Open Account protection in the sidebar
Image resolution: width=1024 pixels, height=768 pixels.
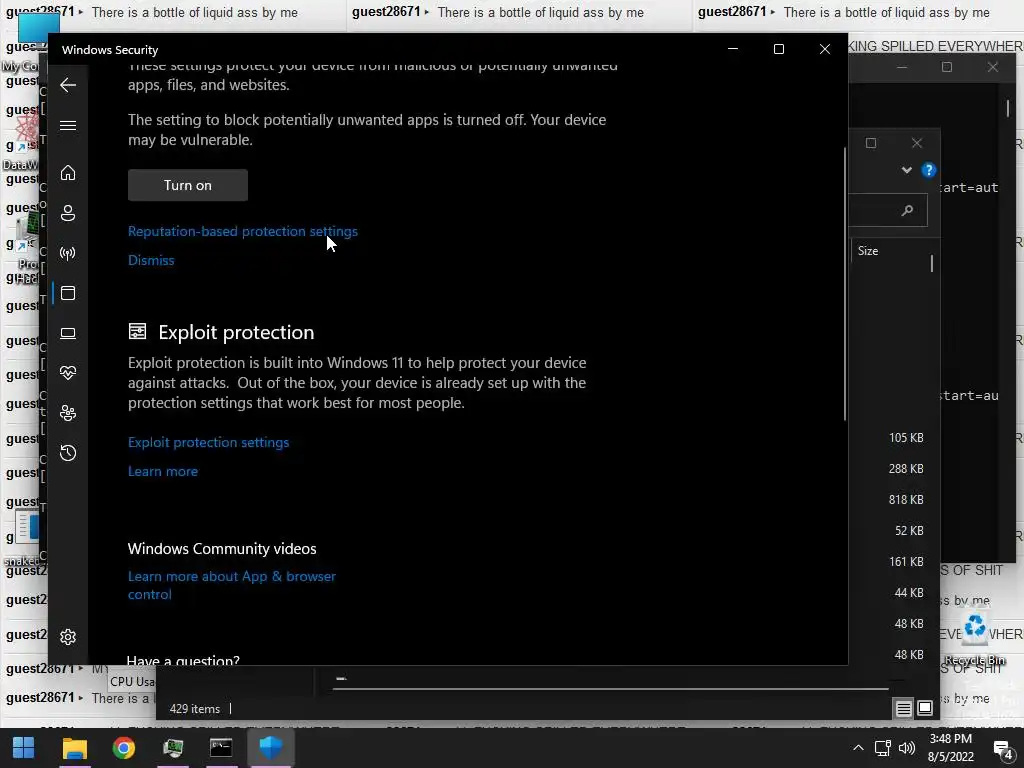tap(68, 213)
